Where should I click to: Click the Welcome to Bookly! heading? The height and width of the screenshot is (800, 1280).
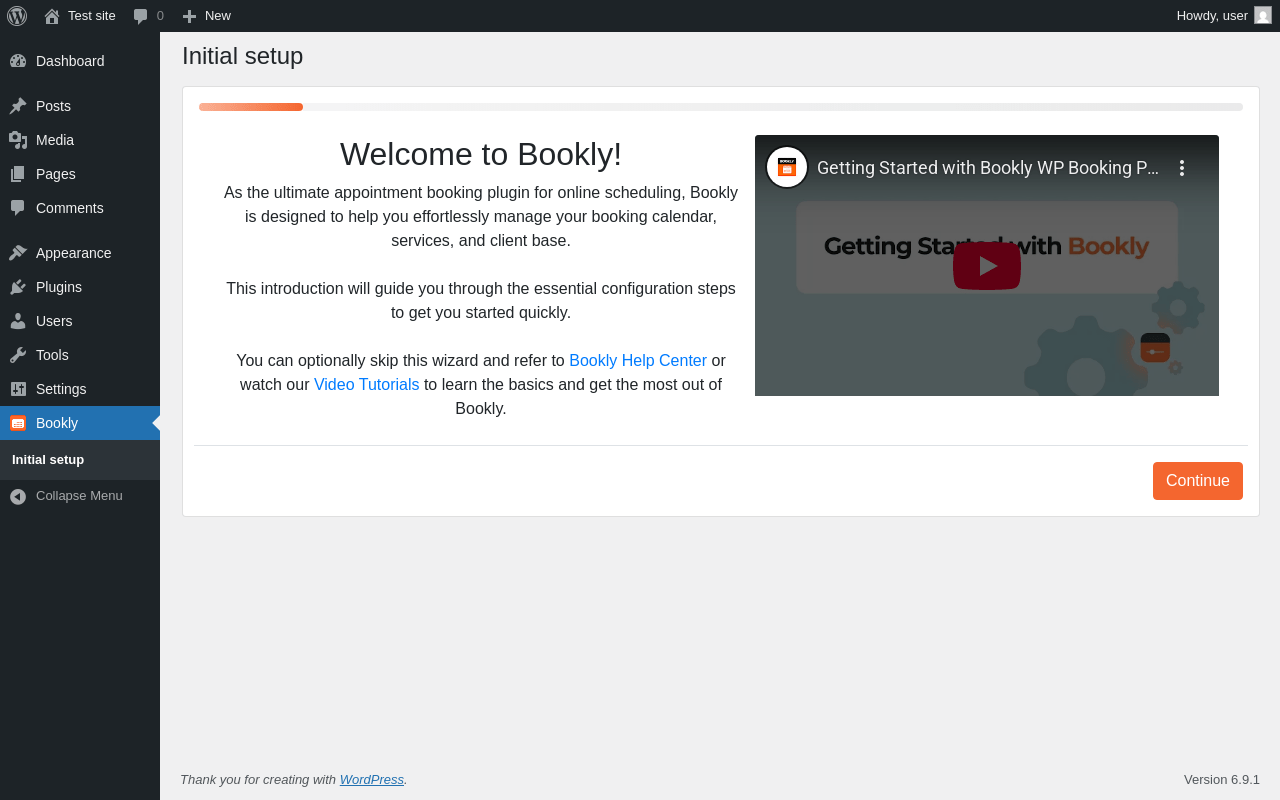click(x=481, y=154)
